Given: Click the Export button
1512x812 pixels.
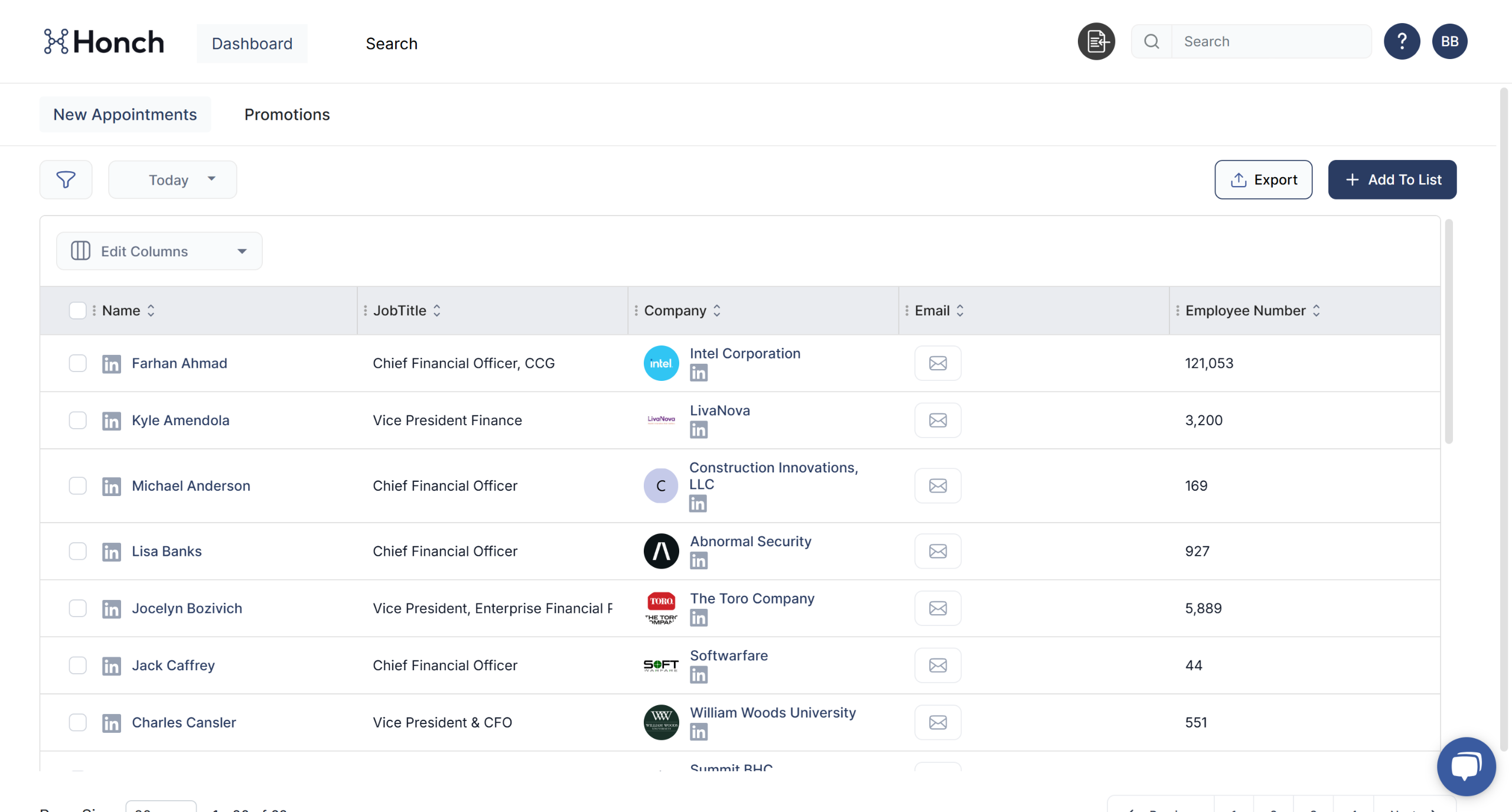Looking at the screenshot, I should 1263,180.
